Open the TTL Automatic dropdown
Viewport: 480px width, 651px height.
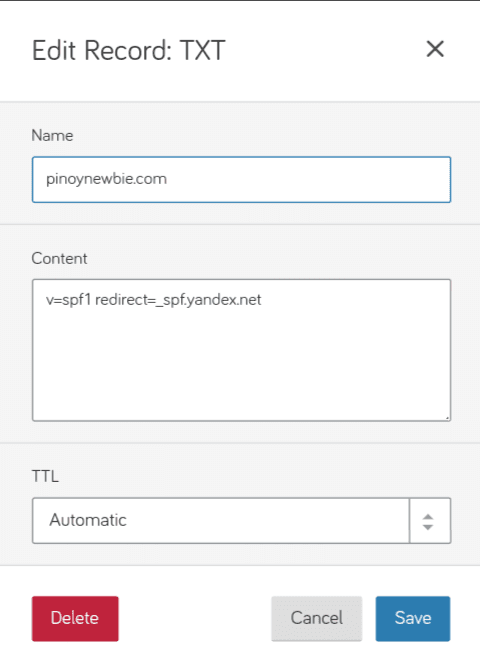(241, 520)
